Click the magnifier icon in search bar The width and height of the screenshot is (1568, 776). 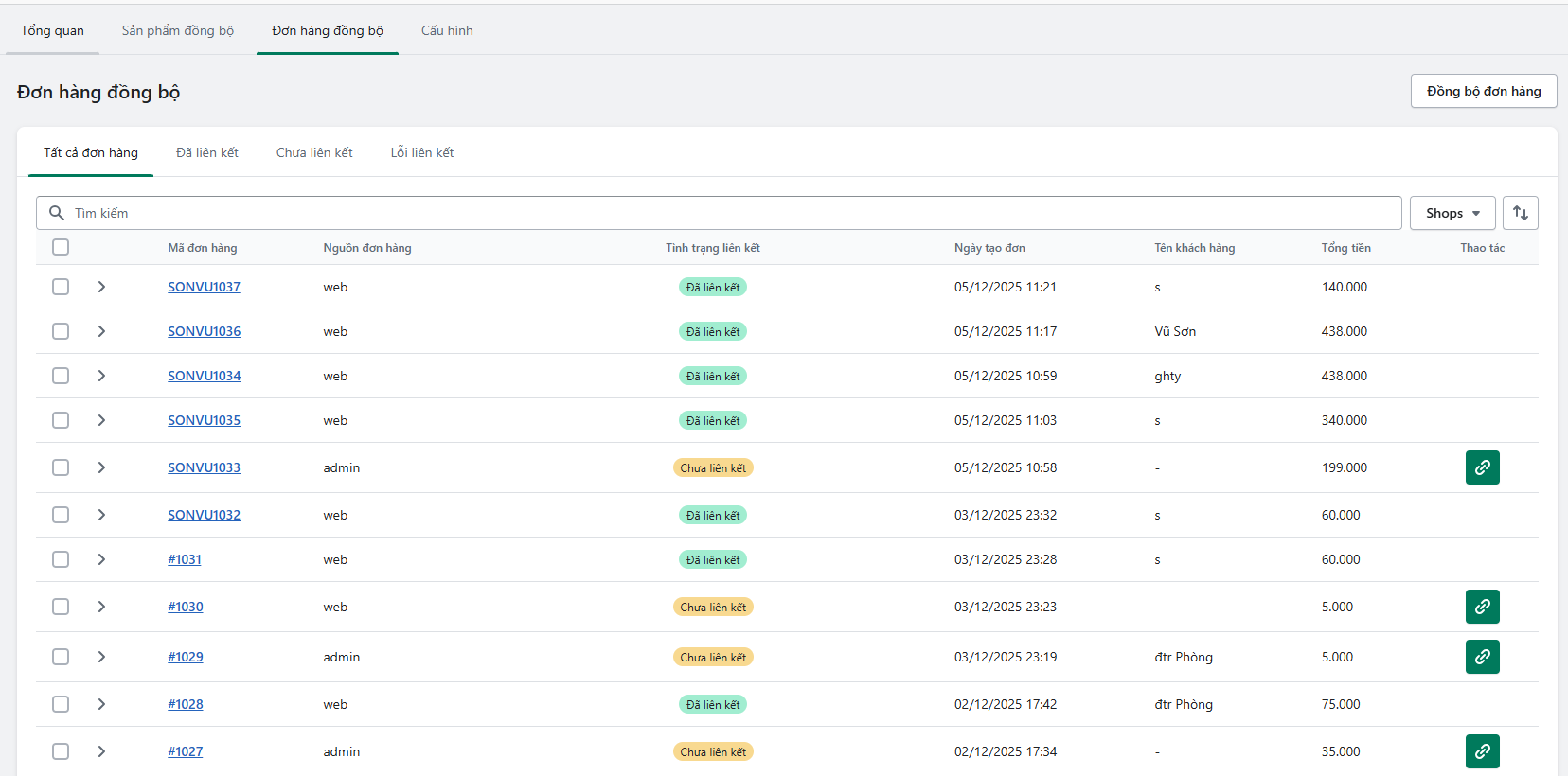[x=57, y=213]
